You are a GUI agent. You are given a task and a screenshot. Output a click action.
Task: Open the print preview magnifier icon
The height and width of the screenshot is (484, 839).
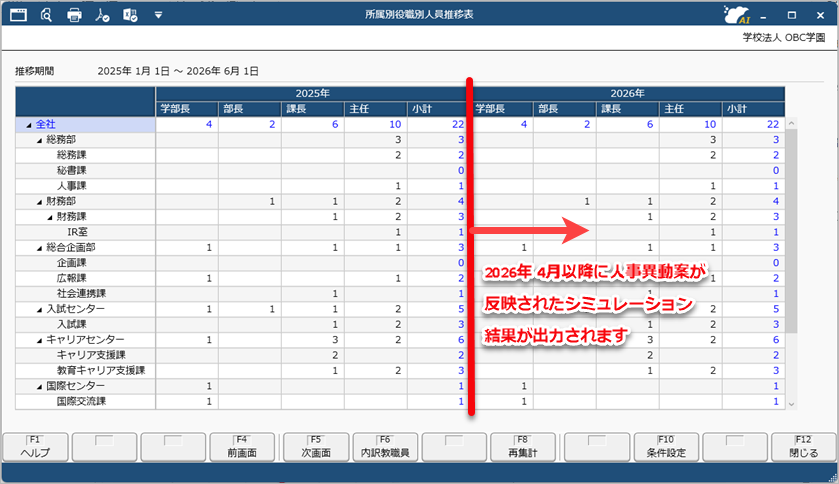pos(46,14)
